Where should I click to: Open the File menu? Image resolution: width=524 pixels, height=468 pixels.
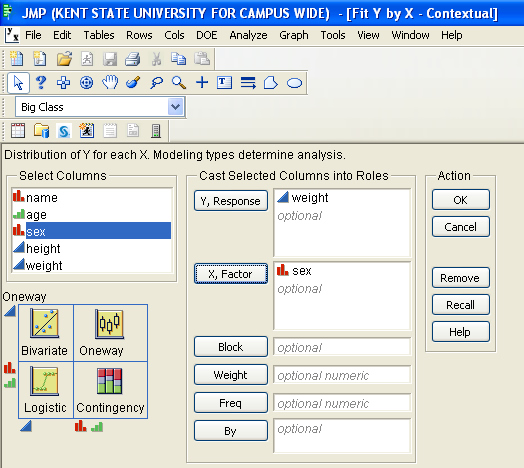tap(33, 35)
